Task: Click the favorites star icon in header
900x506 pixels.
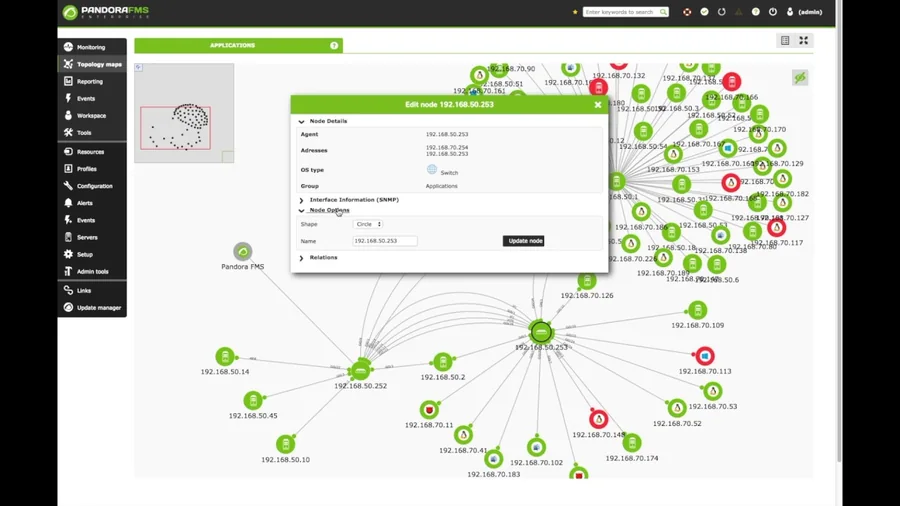Action: pos(575,12)
